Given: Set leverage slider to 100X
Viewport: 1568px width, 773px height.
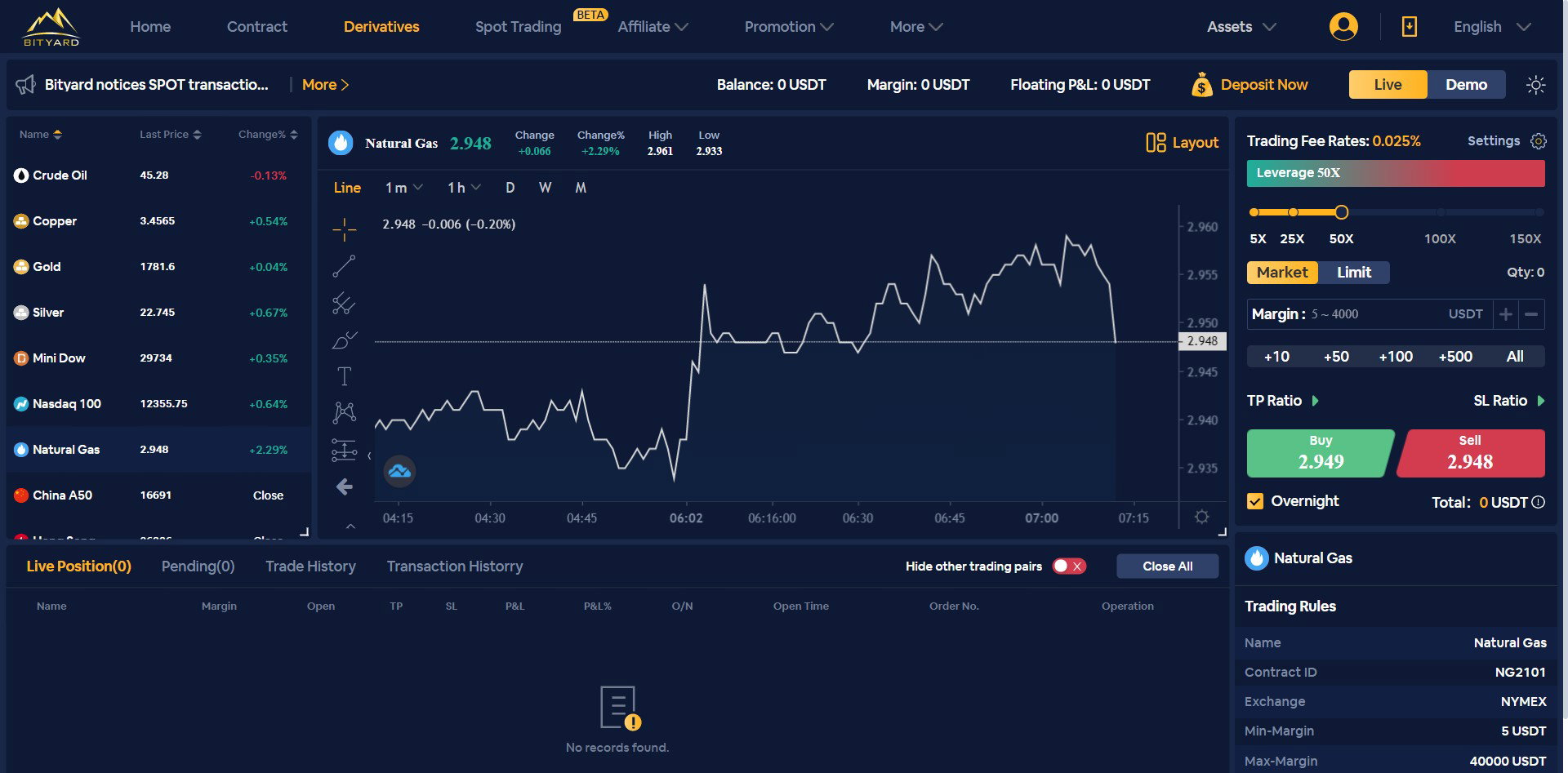Looking at the screenshot, I should 1441,212.
